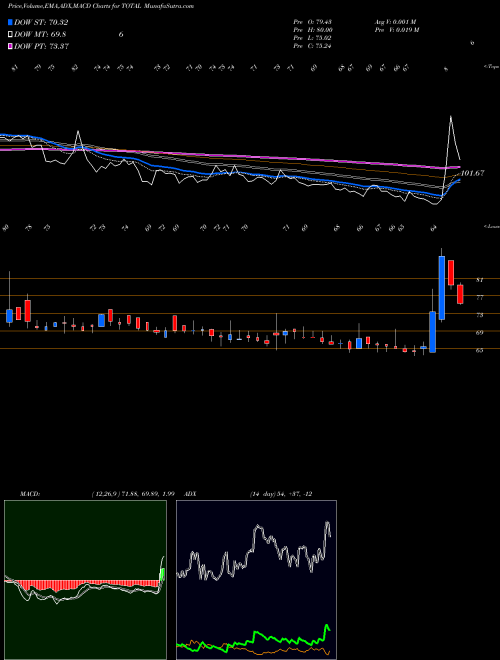The image size is (500, 660).
Task: Click the tallest blue candlestick near 81
Action: [442, 288]
